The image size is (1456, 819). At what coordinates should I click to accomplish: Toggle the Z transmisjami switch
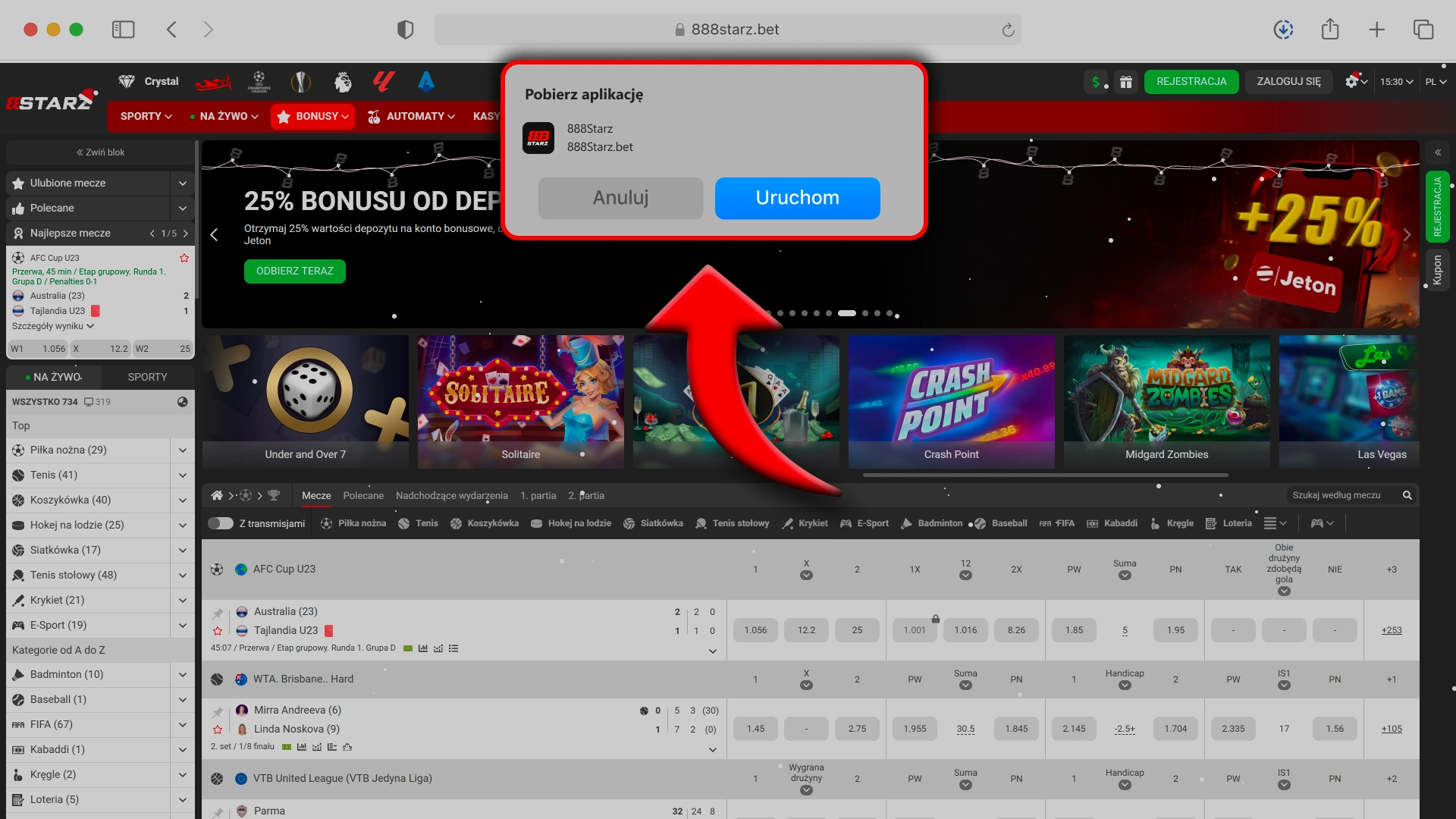(222, 523)
